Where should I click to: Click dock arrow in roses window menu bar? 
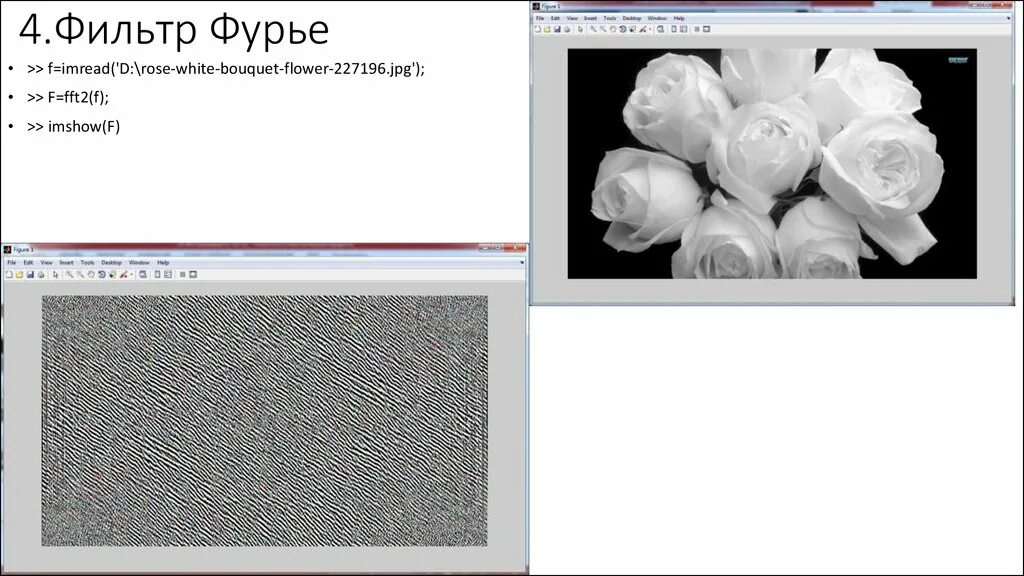[x=1008, y=18]
